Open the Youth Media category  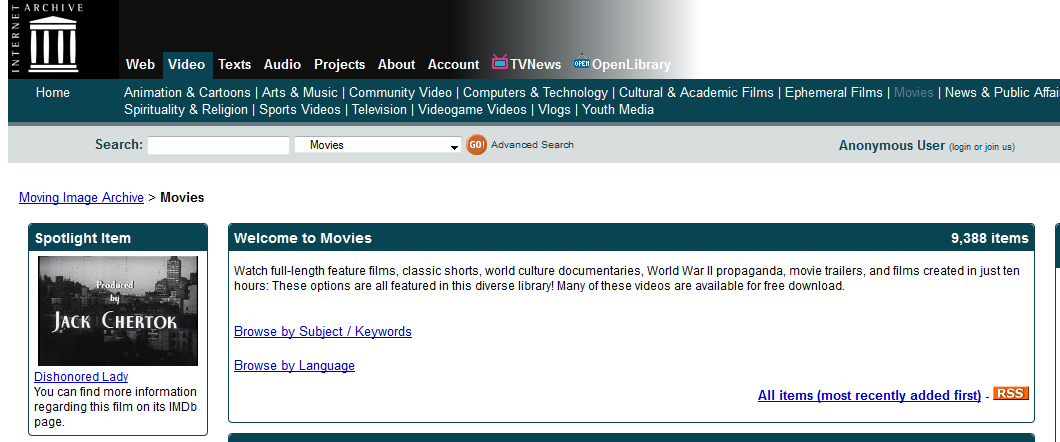(x=618, y=109)
